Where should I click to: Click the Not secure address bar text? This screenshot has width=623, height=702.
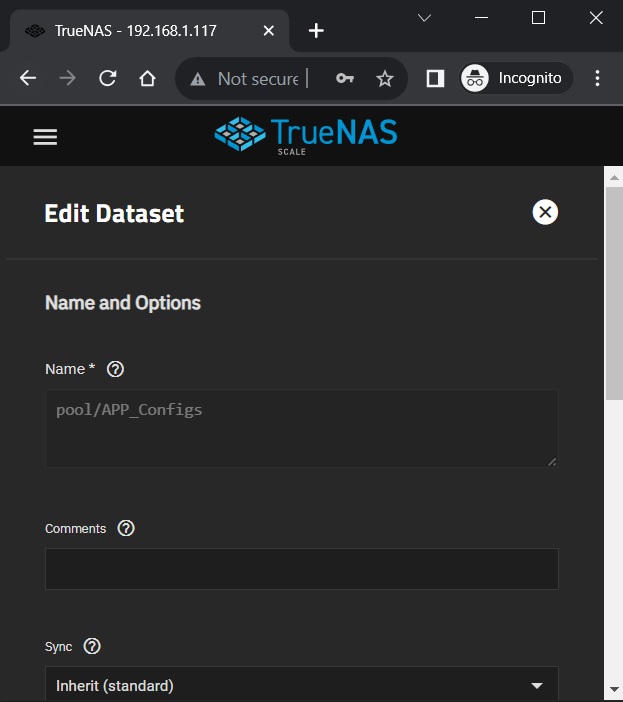click(x=258, y=79)
